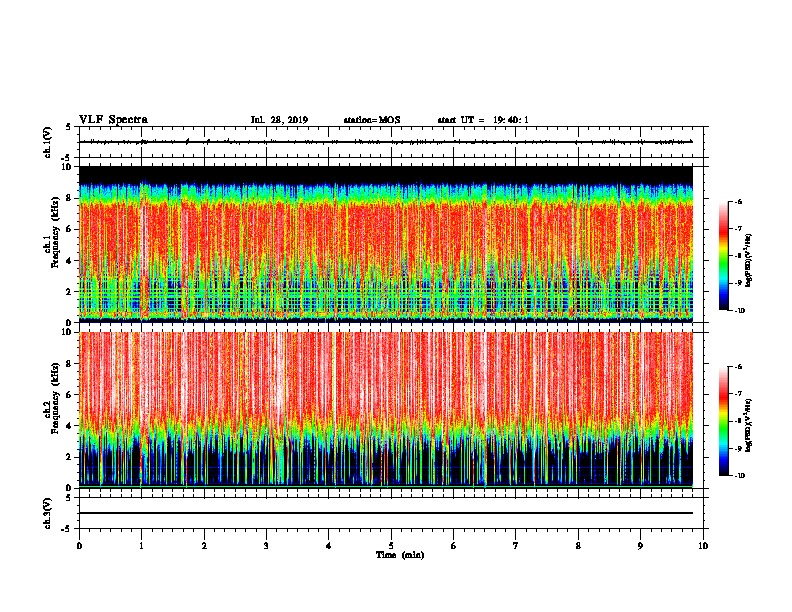This screenshot has height=612, width=792.
Task: Click the "ch.1(V)" waveform axis label
Action: click(47, 142)
